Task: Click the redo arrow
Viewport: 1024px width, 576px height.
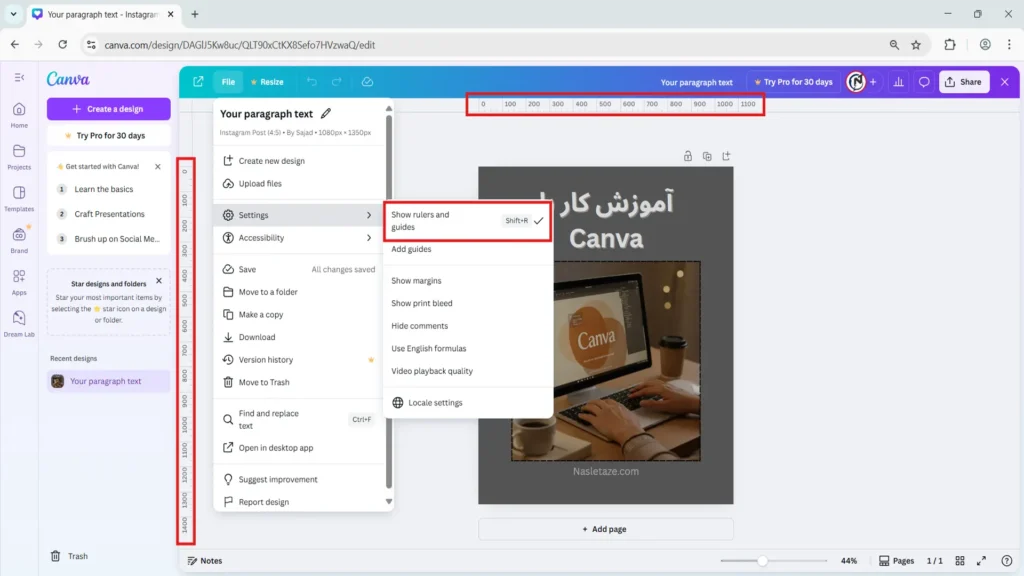Action: (x=336, y=82)
